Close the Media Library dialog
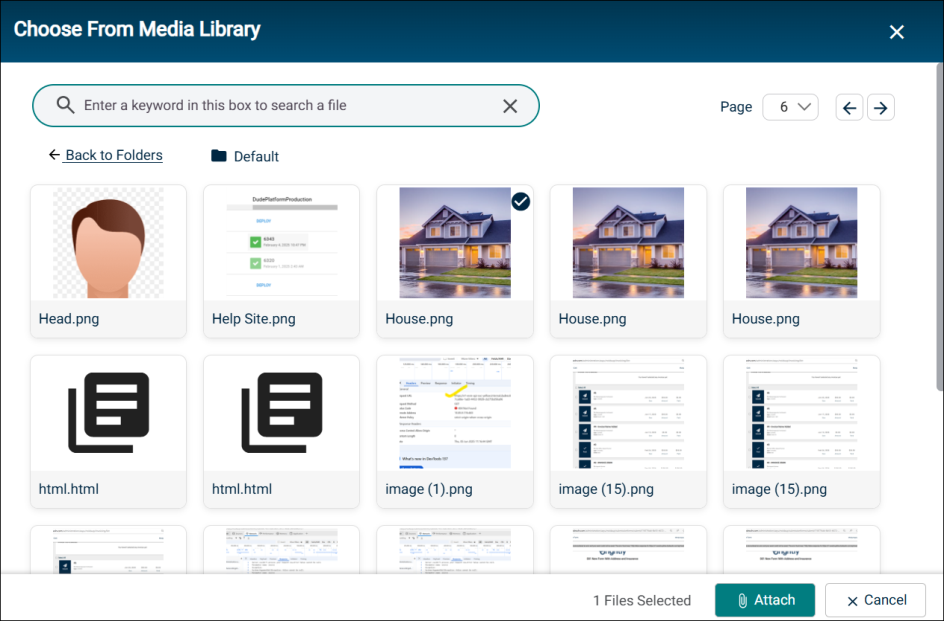Image resolution: width=944 pixels, height=621 pixels. tap(896, 32)
